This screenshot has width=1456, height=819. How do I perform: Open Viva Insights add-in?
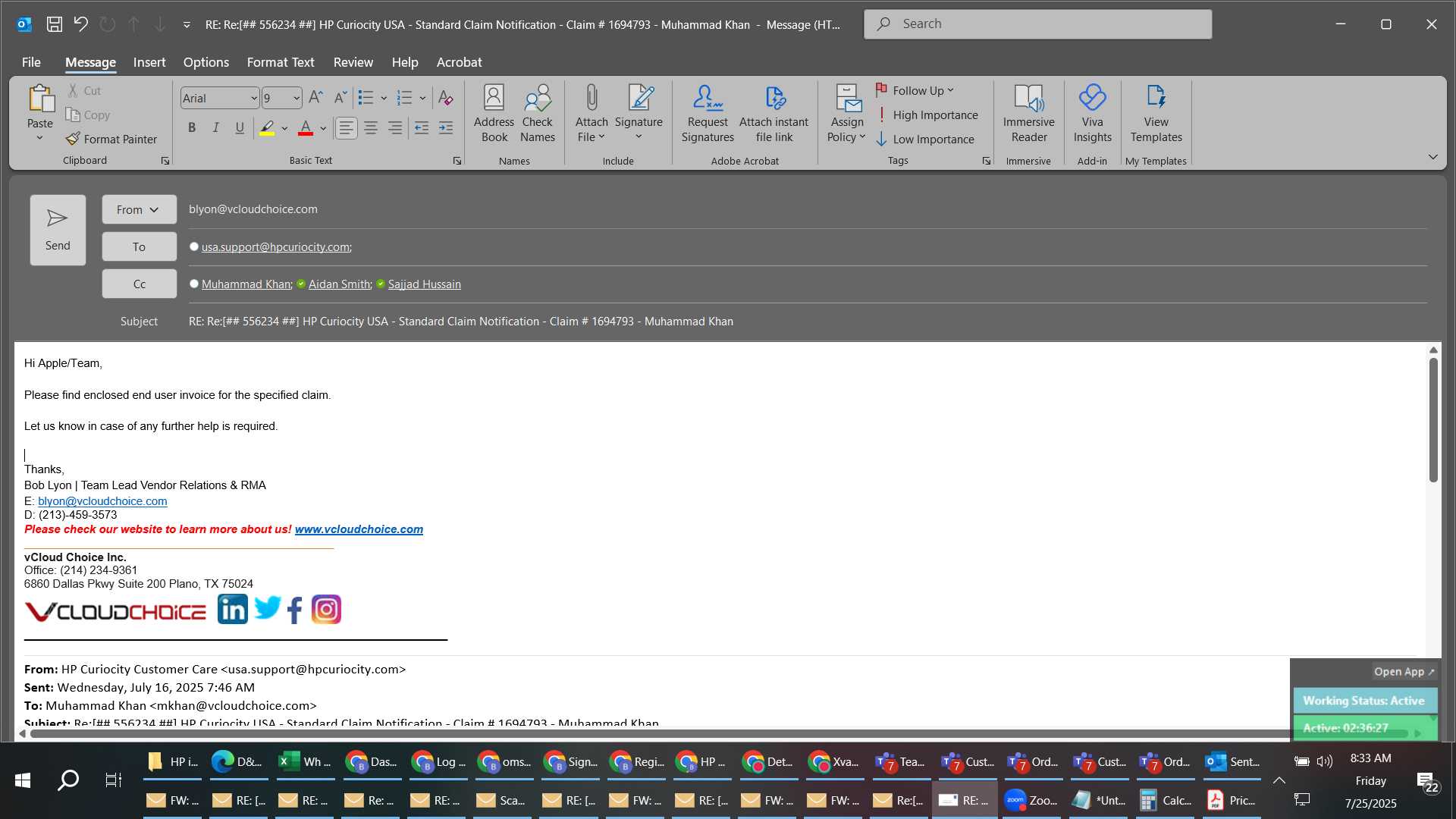click(x=1093, y=114)
